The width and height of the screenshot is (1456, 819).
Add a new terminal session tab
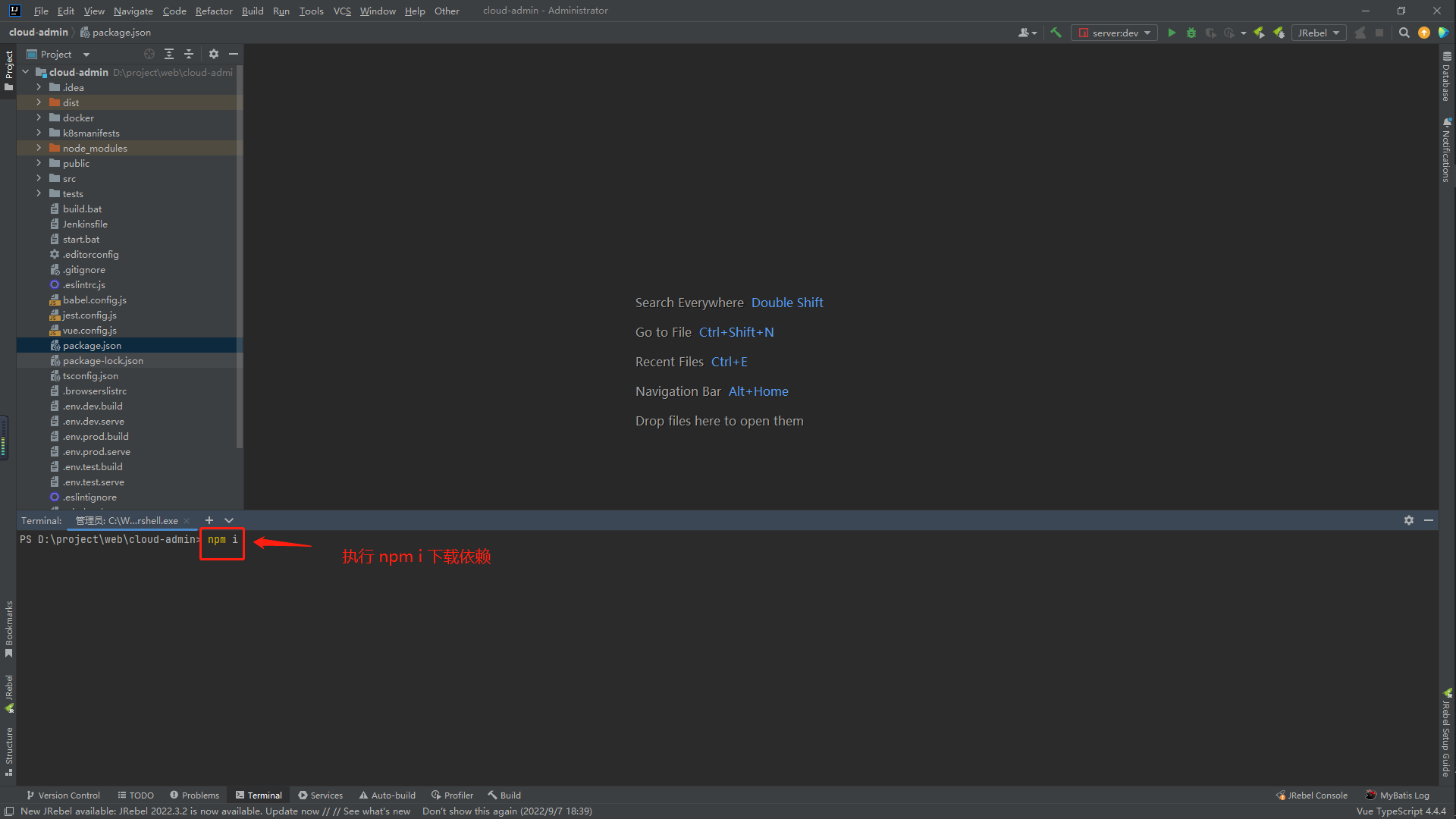pyautogui.click(x=209, y=520)
